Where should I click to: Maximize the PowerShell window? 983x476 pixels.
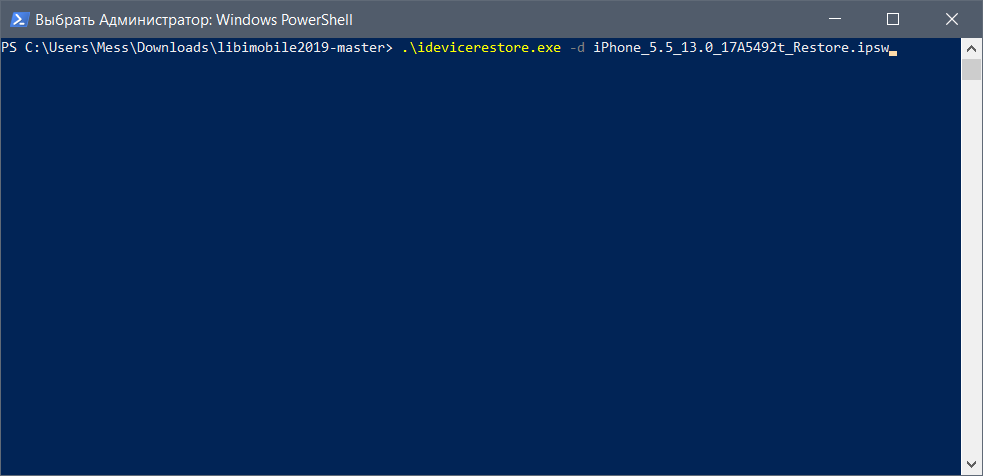pyautogui.click(x=893, y=19)
